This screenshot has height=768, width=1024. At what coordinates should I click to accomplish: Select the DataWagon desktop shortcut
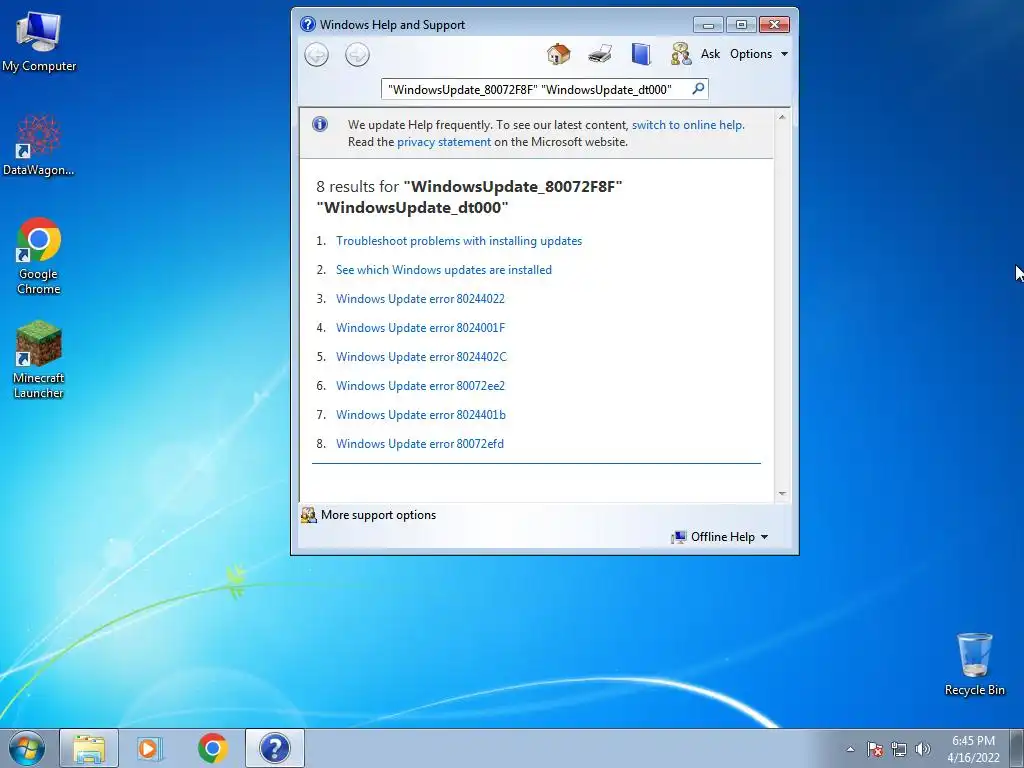point(39,146)
